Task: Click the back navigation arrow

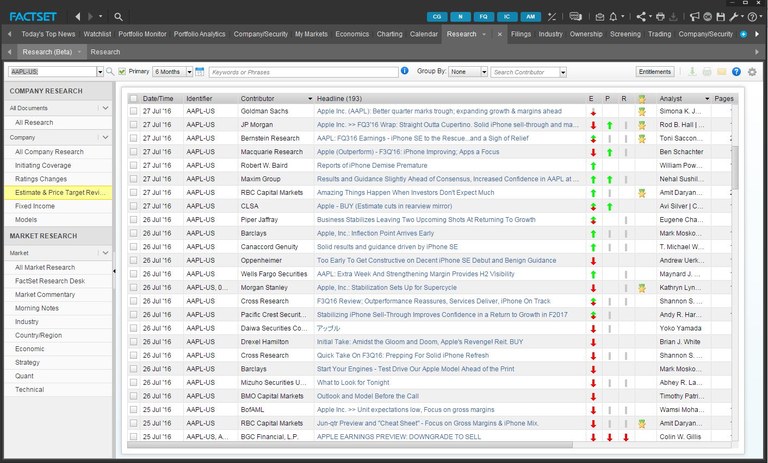Action: click(77, 17)
